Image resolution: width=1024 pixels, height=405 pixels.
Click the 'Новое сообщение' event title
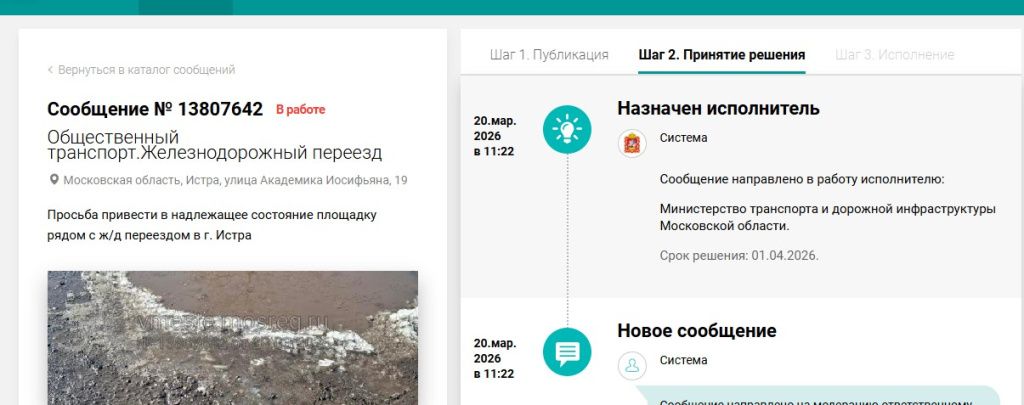point(696,330)
